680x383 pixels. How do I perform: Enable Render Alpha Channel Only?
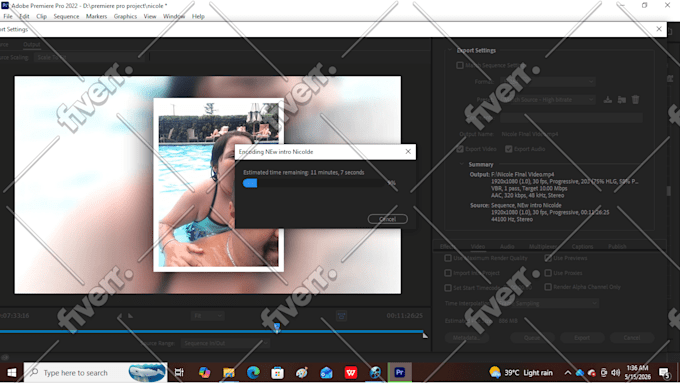[x=548, y=287]
